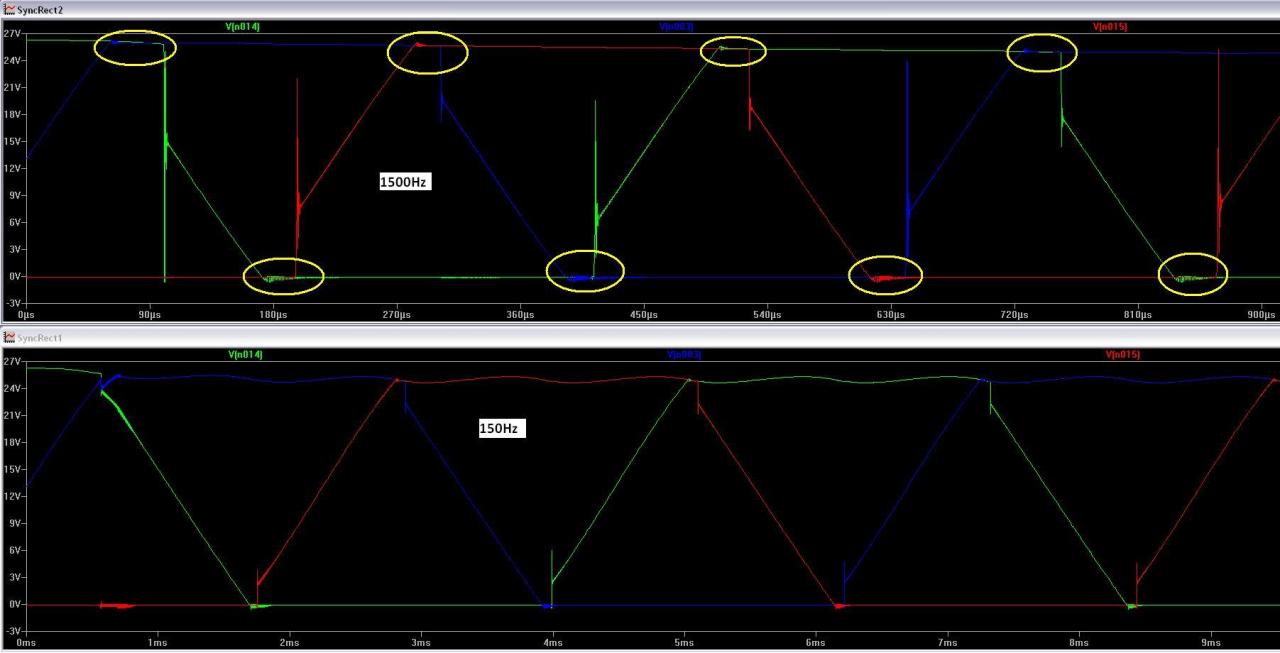Click the -3V axis label in SyncRect1
The image size is (1280, 653).
12,632
